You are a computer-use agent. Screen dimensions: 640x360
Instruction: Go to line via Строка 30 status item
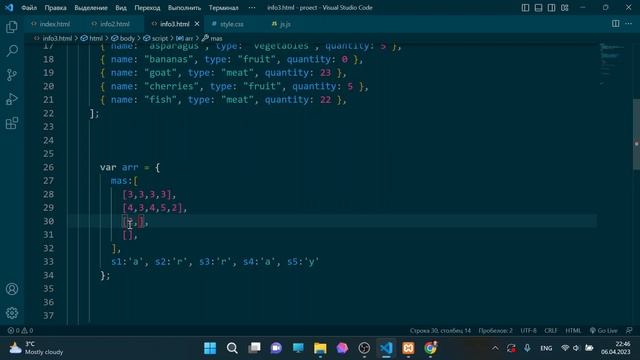pyautogui.click(x=440, y=331)
